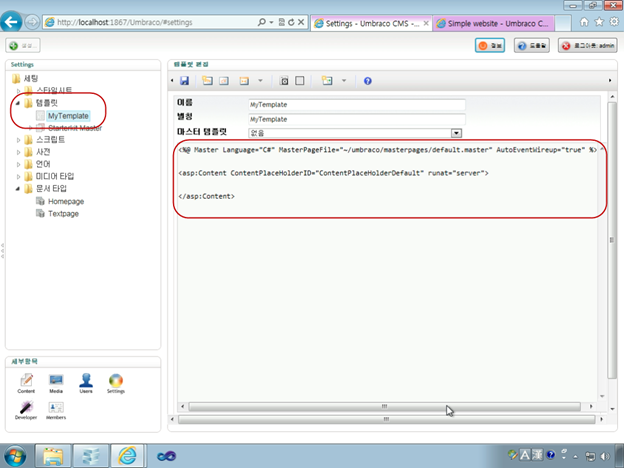Collapse the 템플릿 folder in tree

tap(18, 103)
